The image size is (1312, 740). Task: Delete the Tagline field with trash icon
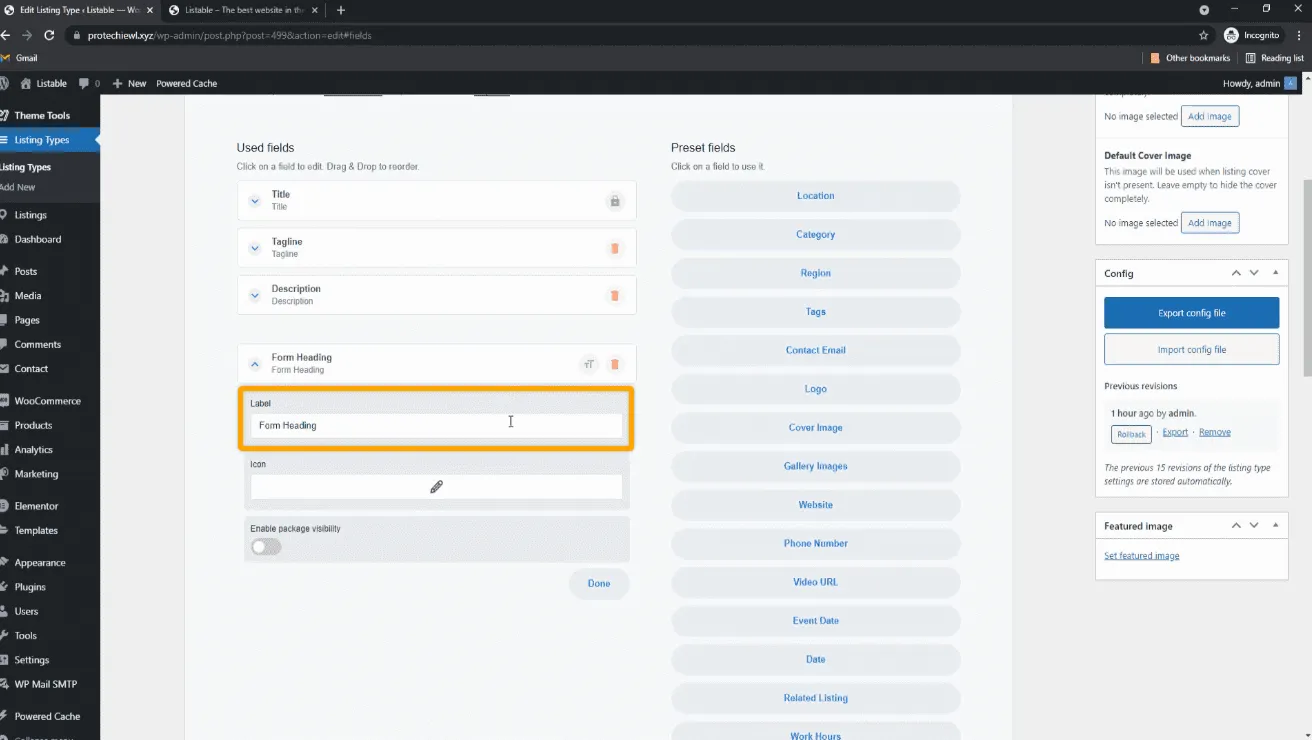pyautogui.click(x=614, y=248)
